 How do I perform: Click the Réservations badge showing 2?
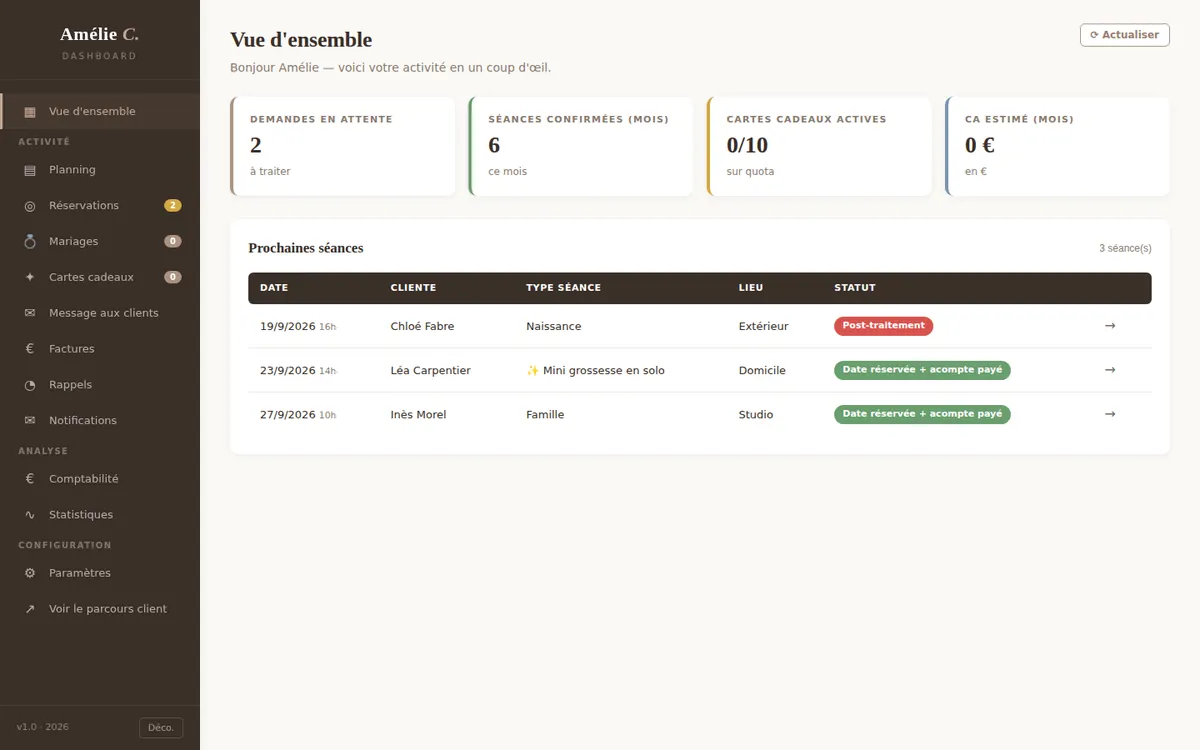tap(173, 206)
